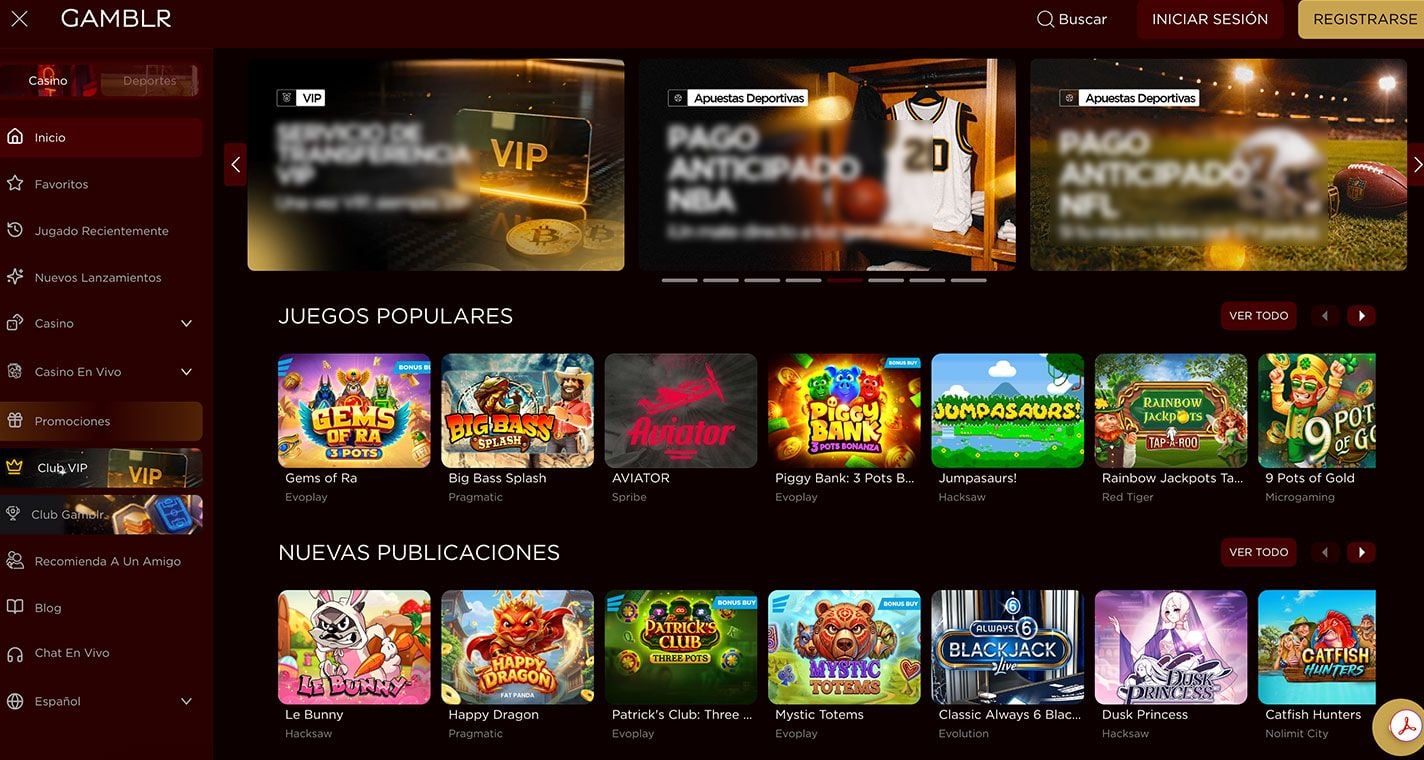Open the Favoritos star icon
This screenshot has height=760, width=1424.
click(x=15, y=184)
